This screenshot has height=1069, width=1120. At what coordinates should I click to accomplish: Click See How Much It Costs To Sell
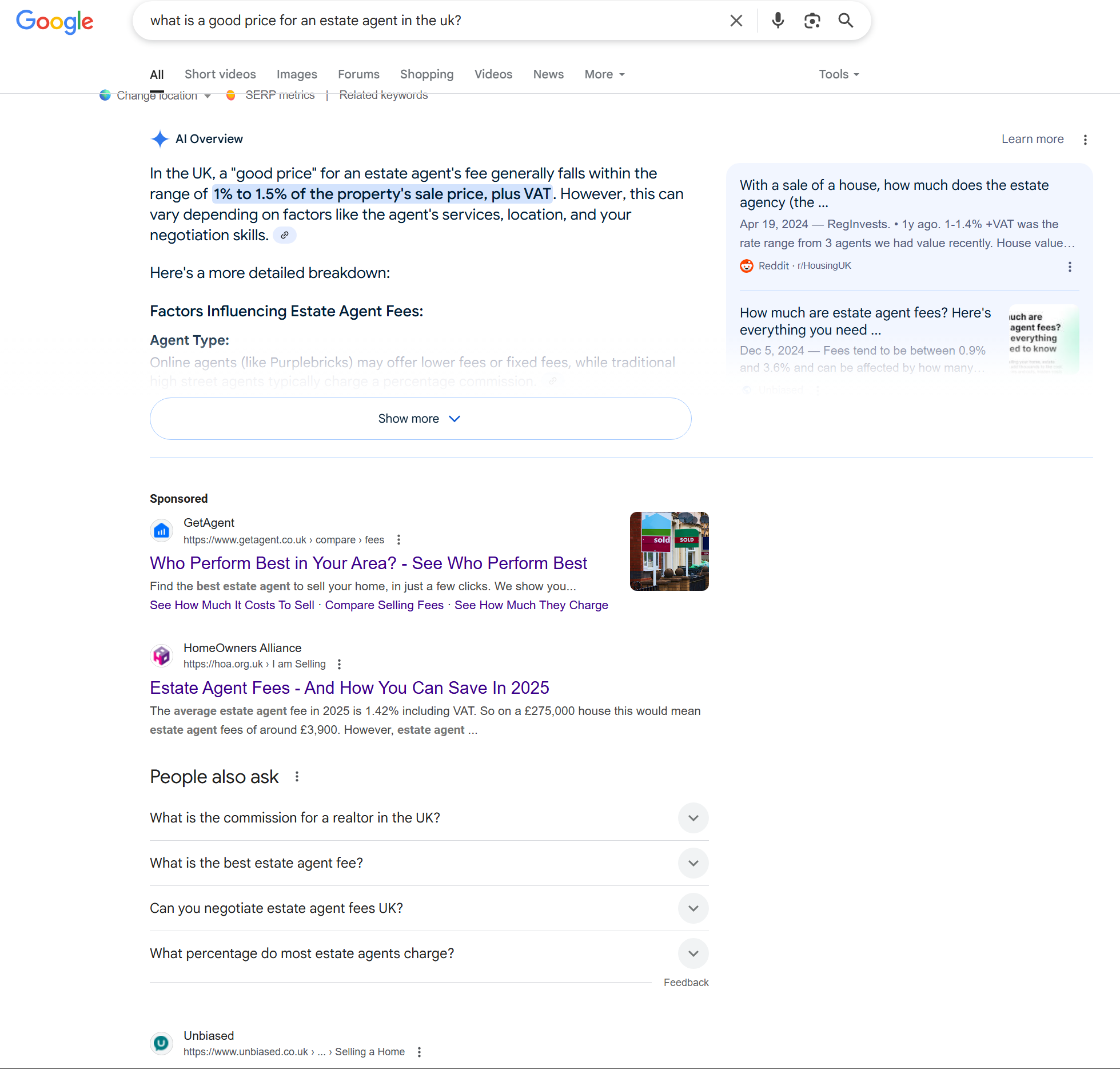tap(232, 605)
